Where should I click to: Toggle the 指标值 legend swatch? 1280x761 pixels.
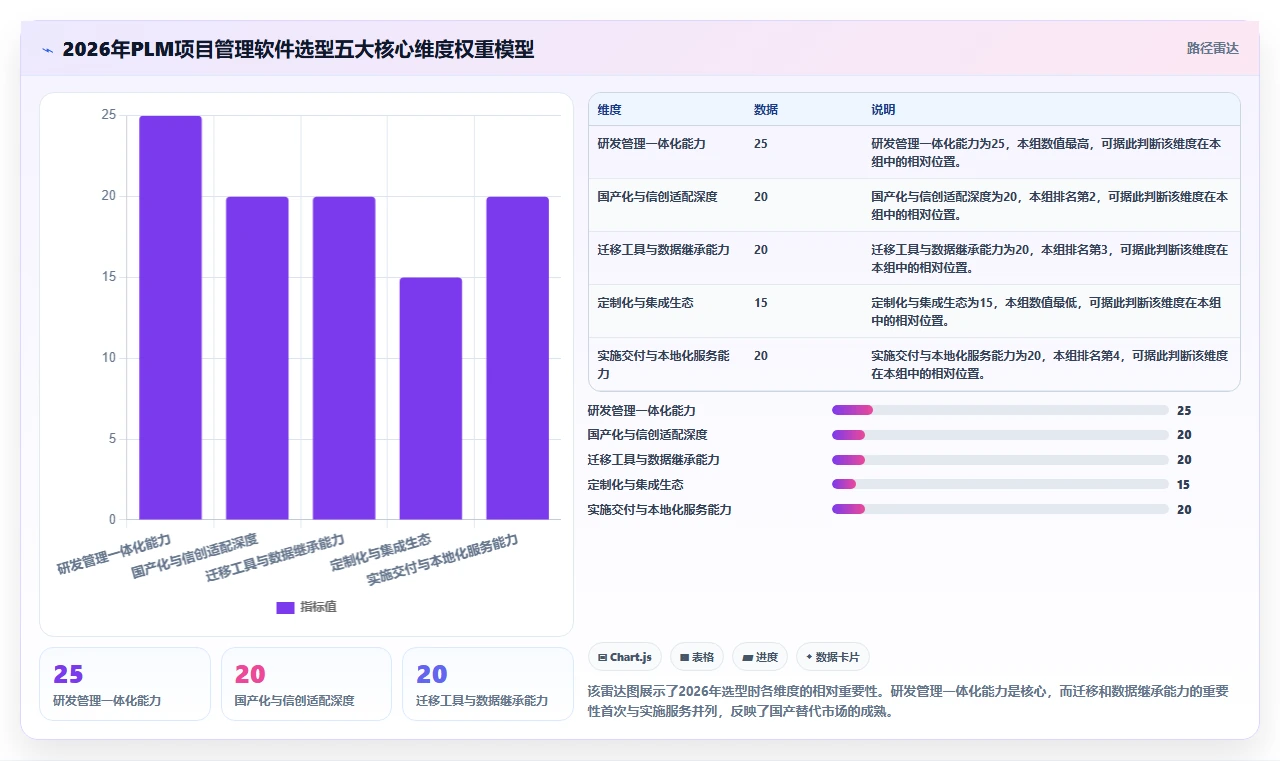[x=285, y=607]
